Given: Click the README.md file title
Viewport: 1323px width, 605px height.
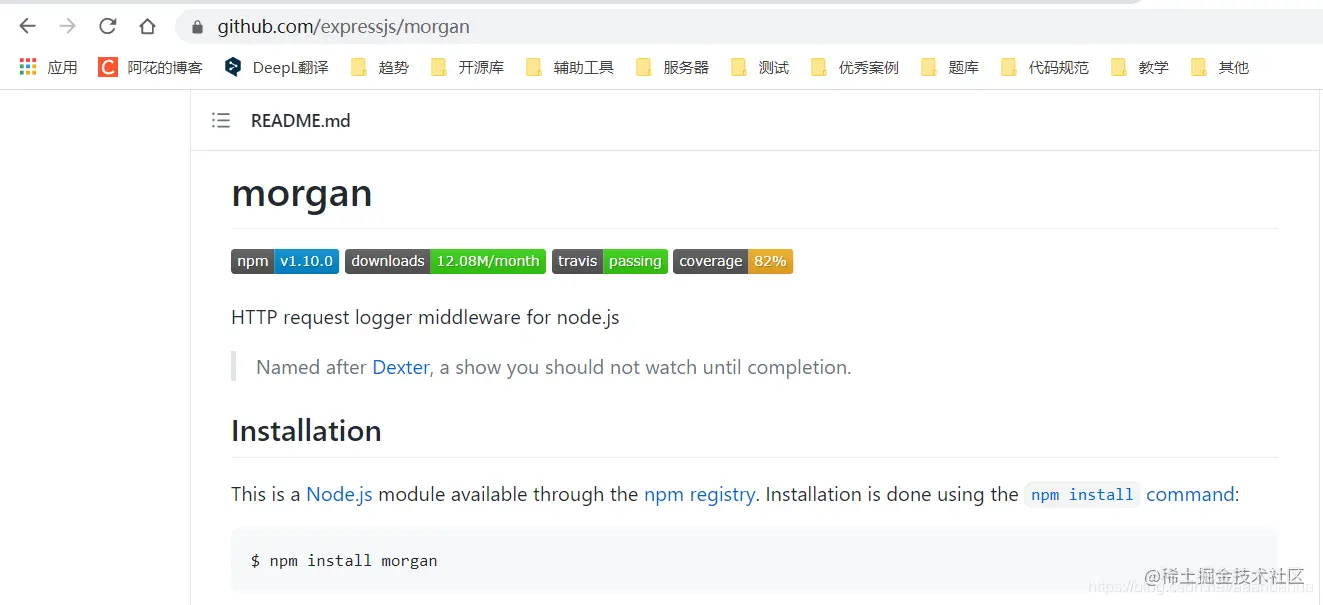Looking at the screenshot, I should [300, 121].
